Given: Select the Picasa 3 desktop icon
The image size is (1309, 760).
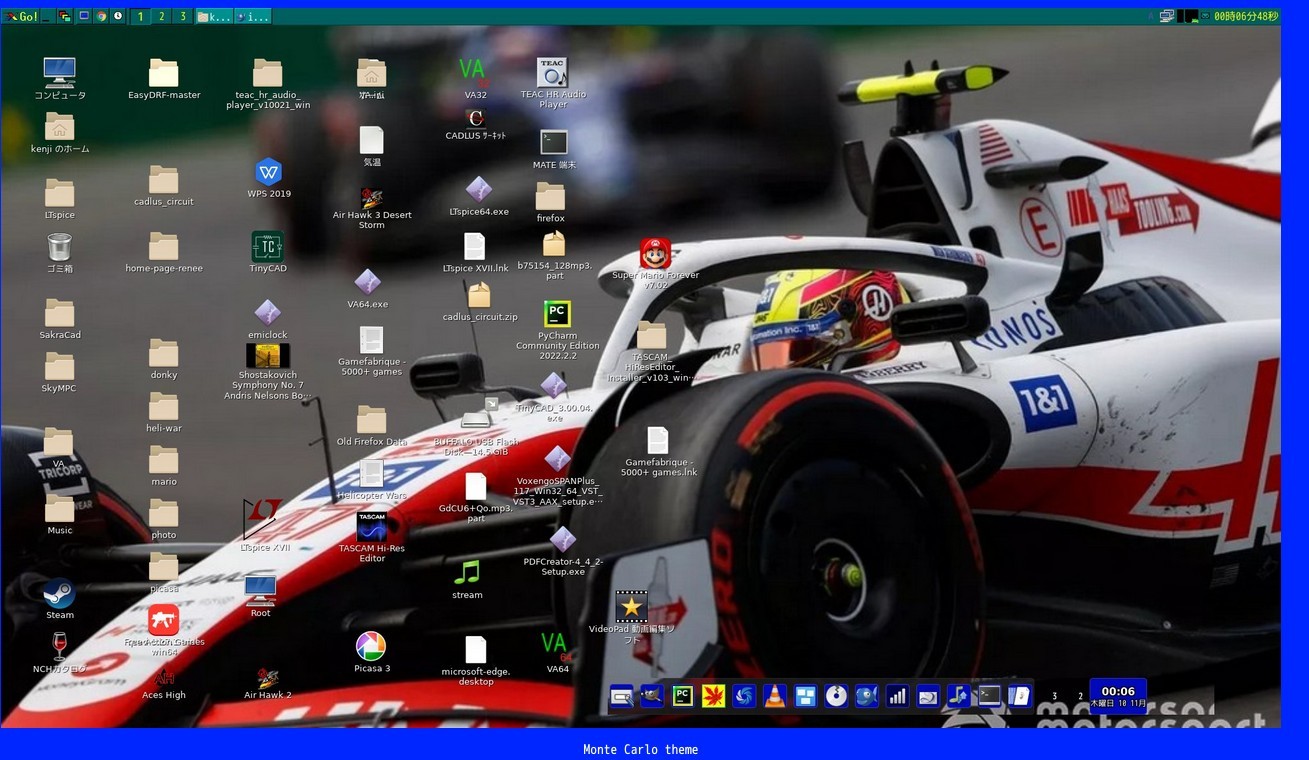Looking at the screenshot, I should (371, 646).
